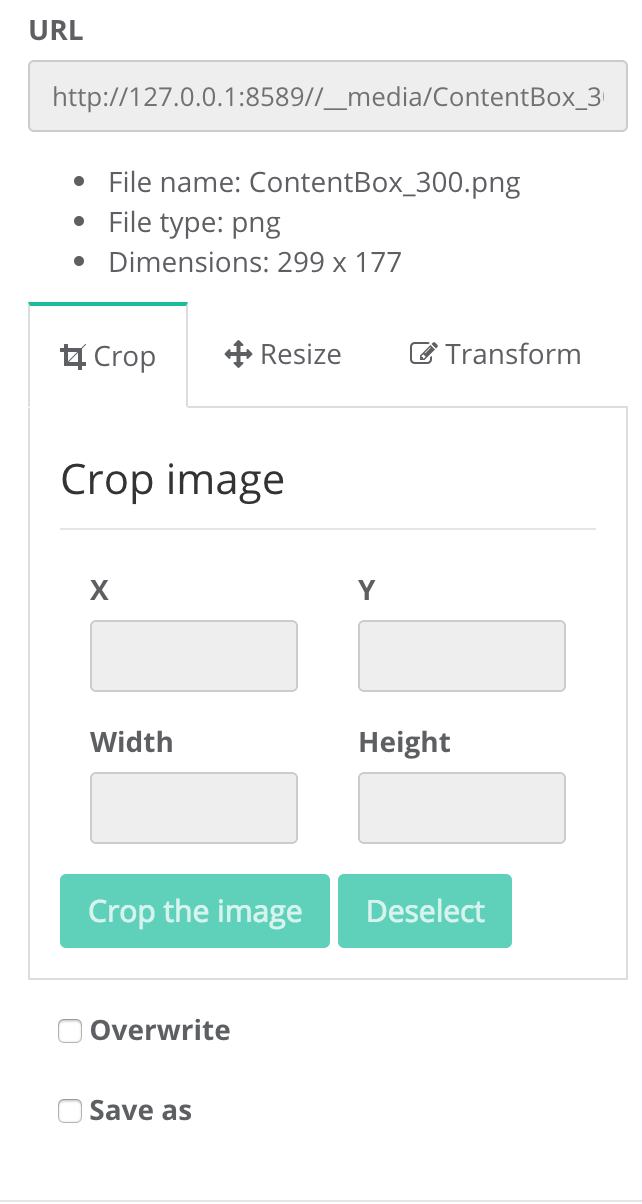642x1204 pixels.
Task: Select the media URL text field
Action: pos(327,97)
